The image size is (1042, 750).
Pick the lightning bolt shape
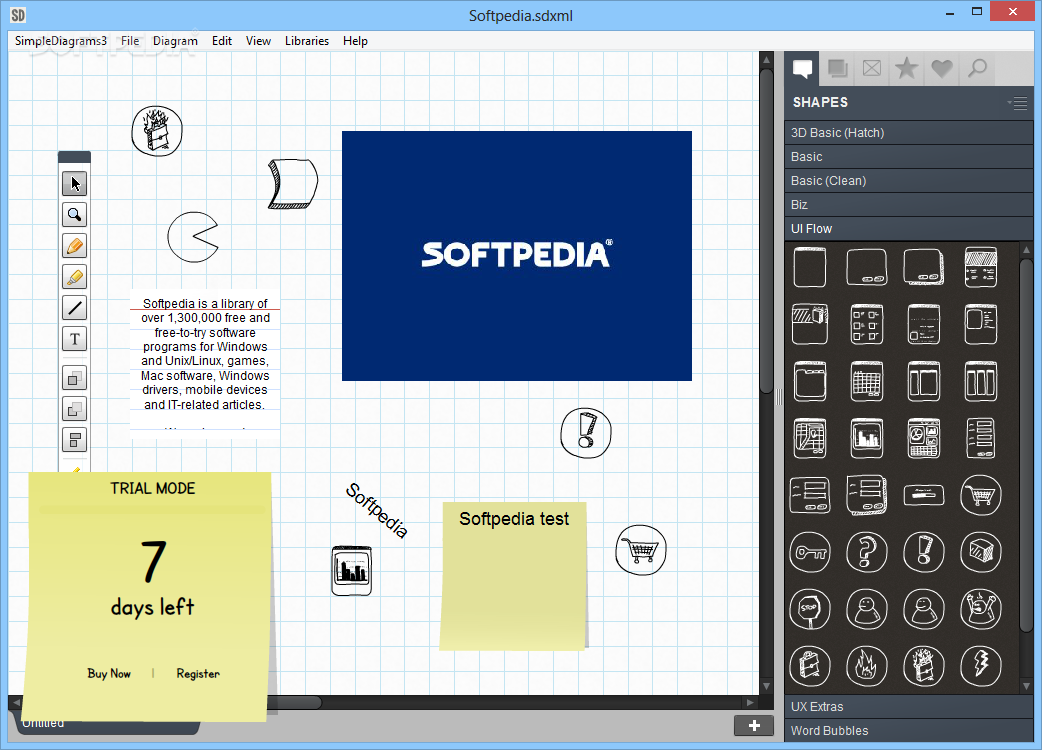(981, 666)
